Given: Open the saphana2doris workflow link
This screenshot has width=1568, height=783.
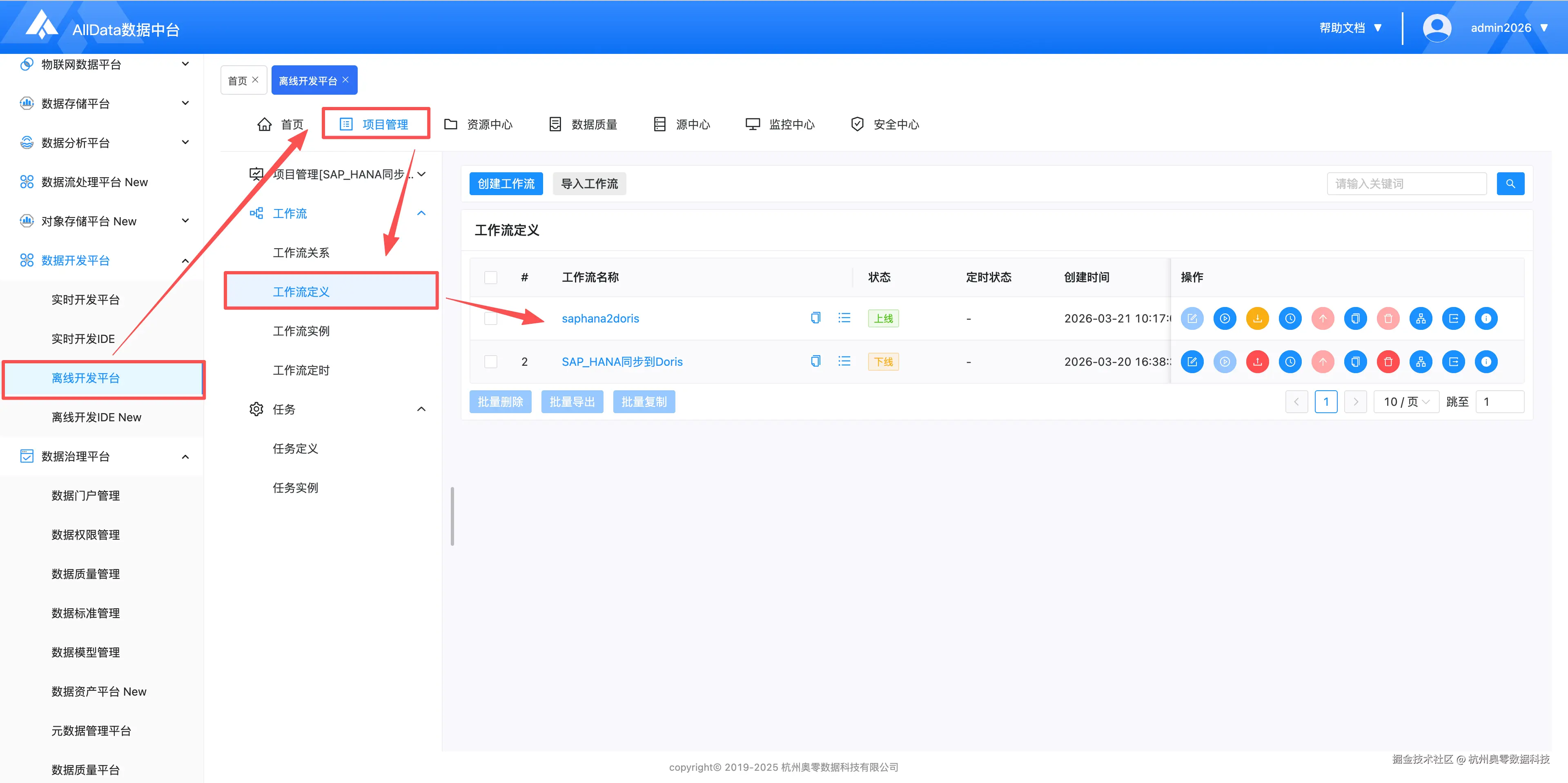Looking at the screenshot, I should pyautogui.click(x=599, y=319).
